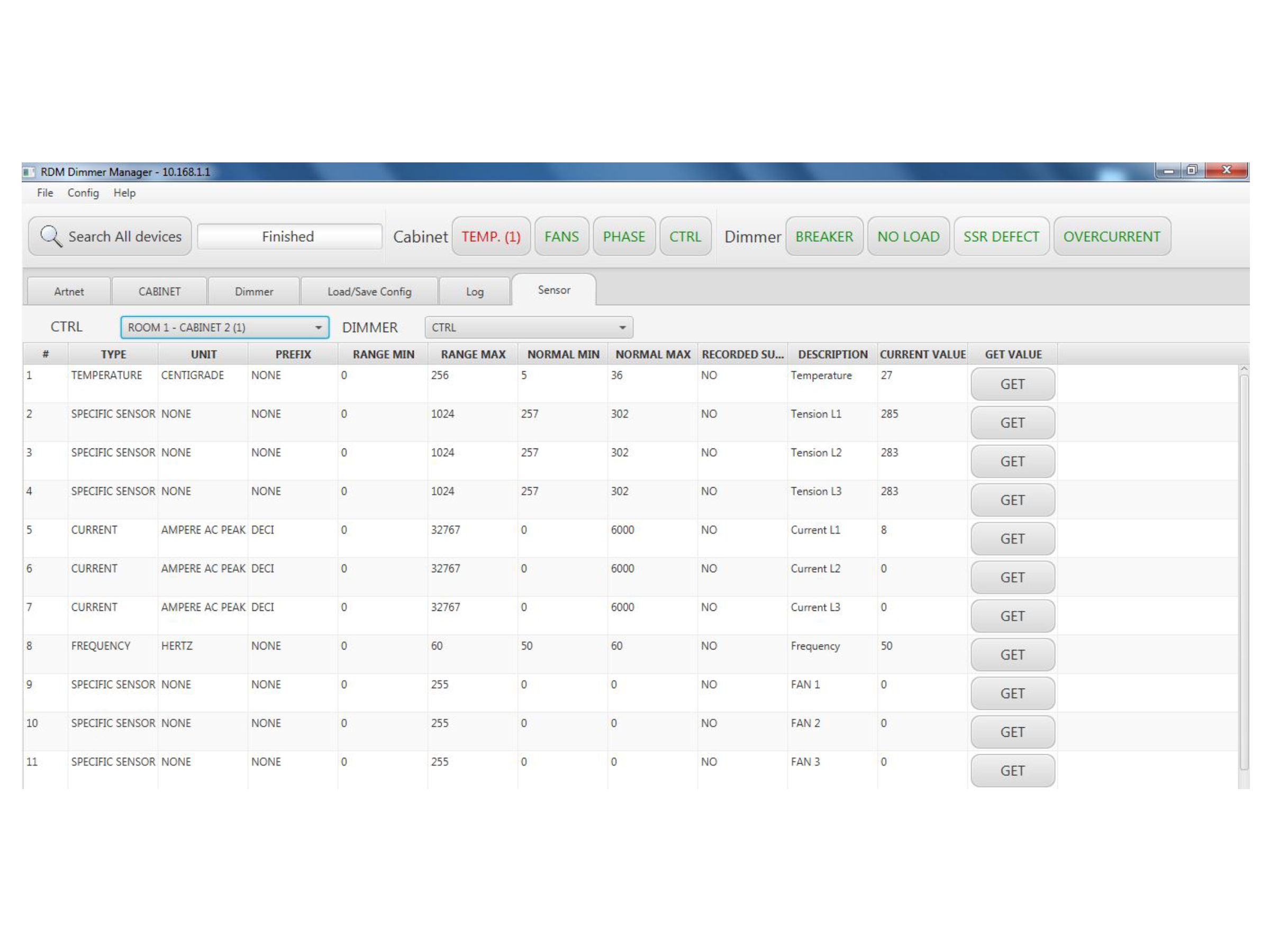1270x952 pixels.
Task: Click the CTRL cabinet status button
Action: 685,236
